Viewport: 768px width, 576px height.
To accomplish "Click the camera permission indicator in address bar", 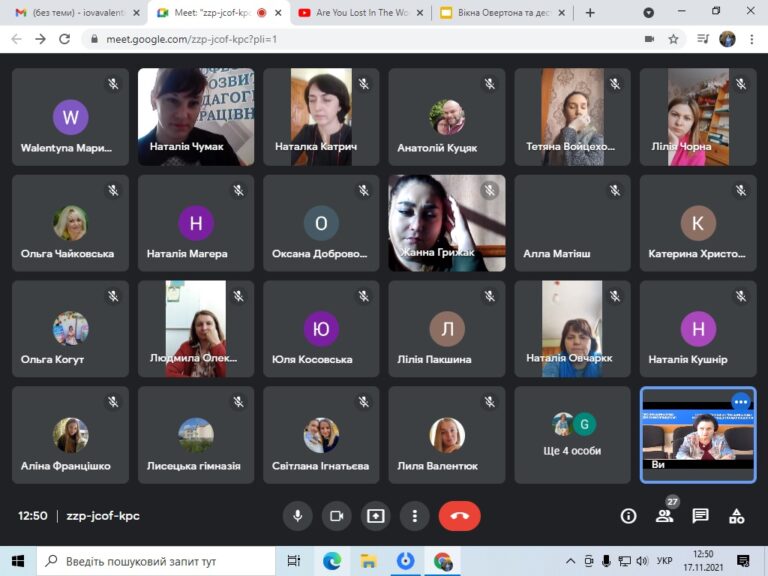I will point(649,39).
